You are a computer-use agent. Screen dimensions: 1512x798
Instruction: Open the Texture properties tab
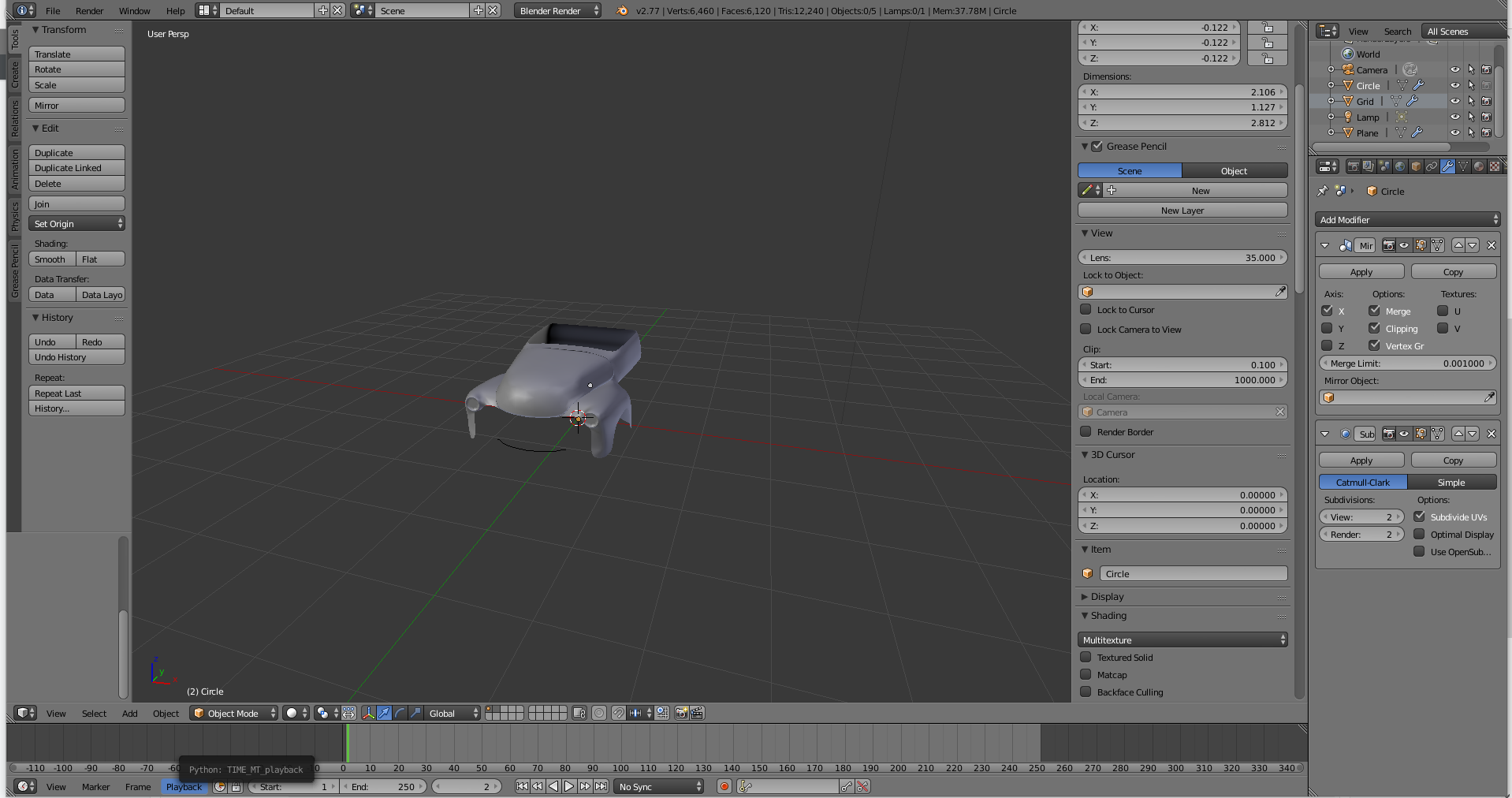tap(1495, 166)
